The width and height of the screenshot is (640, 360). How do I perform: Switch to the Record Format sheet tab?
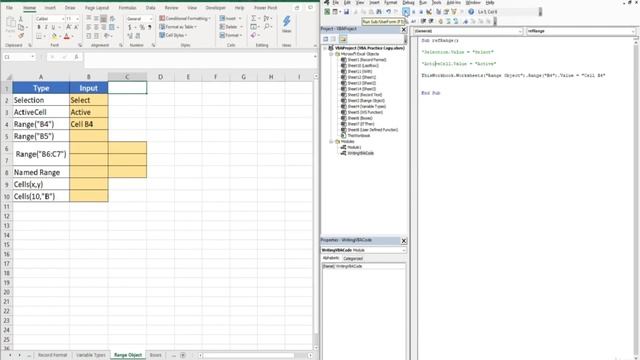52,355
